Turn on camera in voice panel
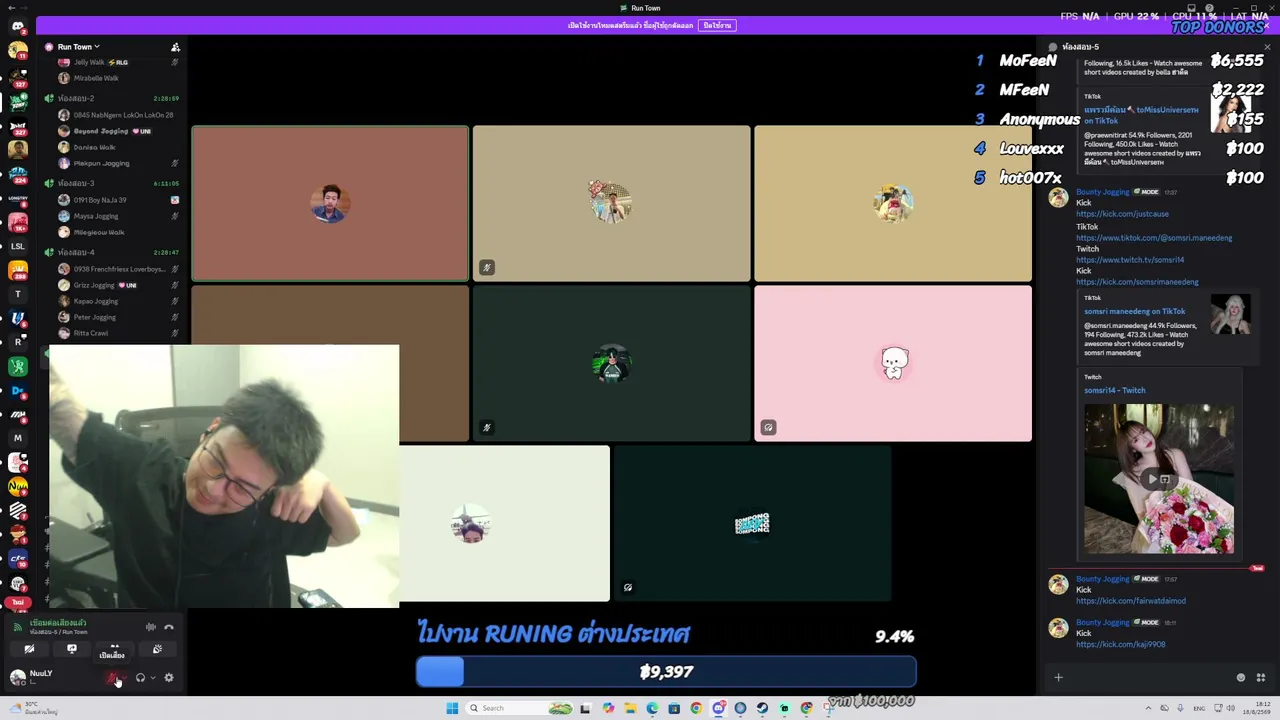Screen dimensions: 1280x720 pyautogui.click(x=29, y=649)
